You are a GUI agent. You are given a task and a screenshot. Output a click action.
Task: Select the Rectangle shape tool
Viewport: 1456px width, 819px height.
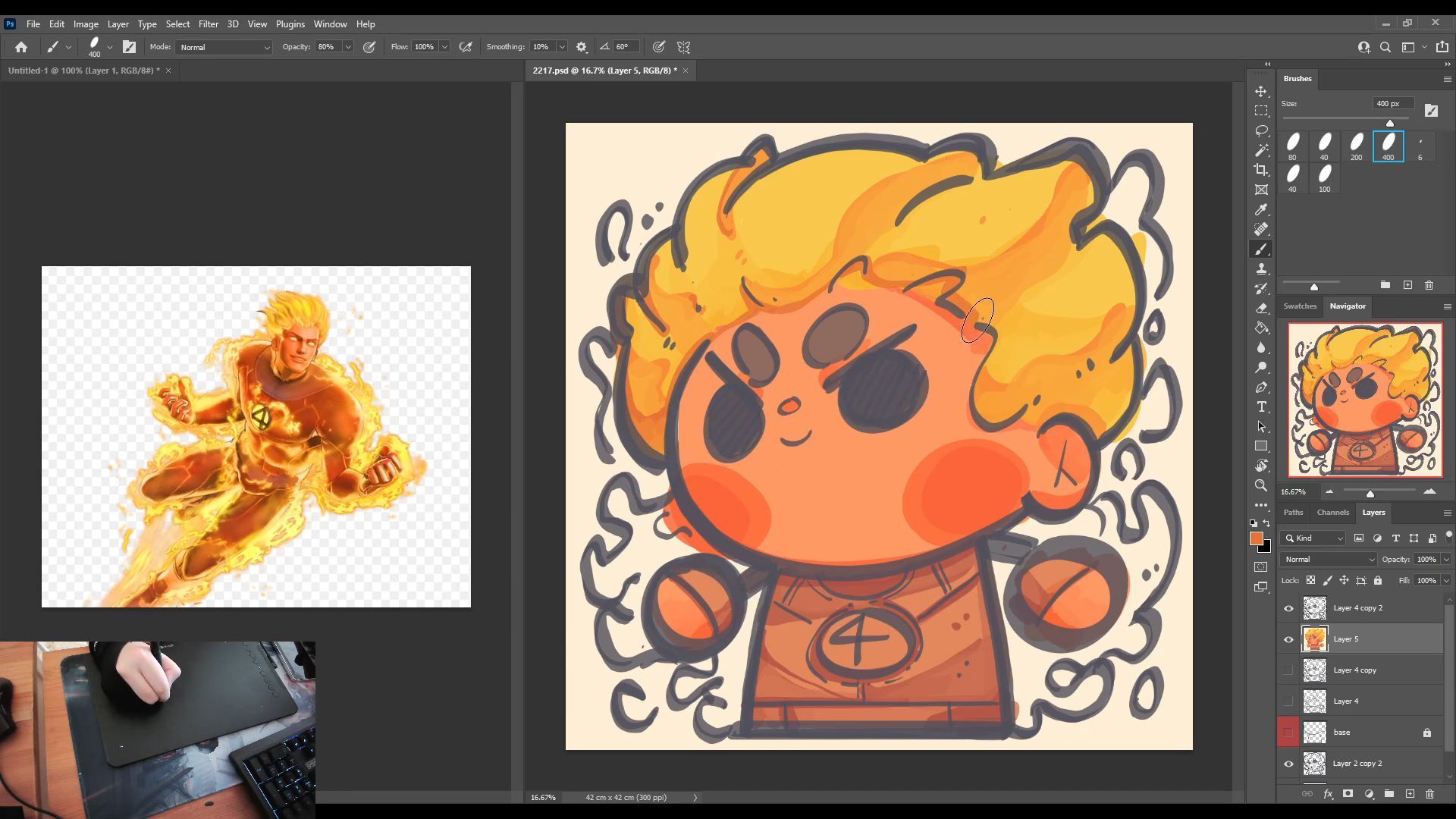pyautogui.click(x=1261, y=446)
